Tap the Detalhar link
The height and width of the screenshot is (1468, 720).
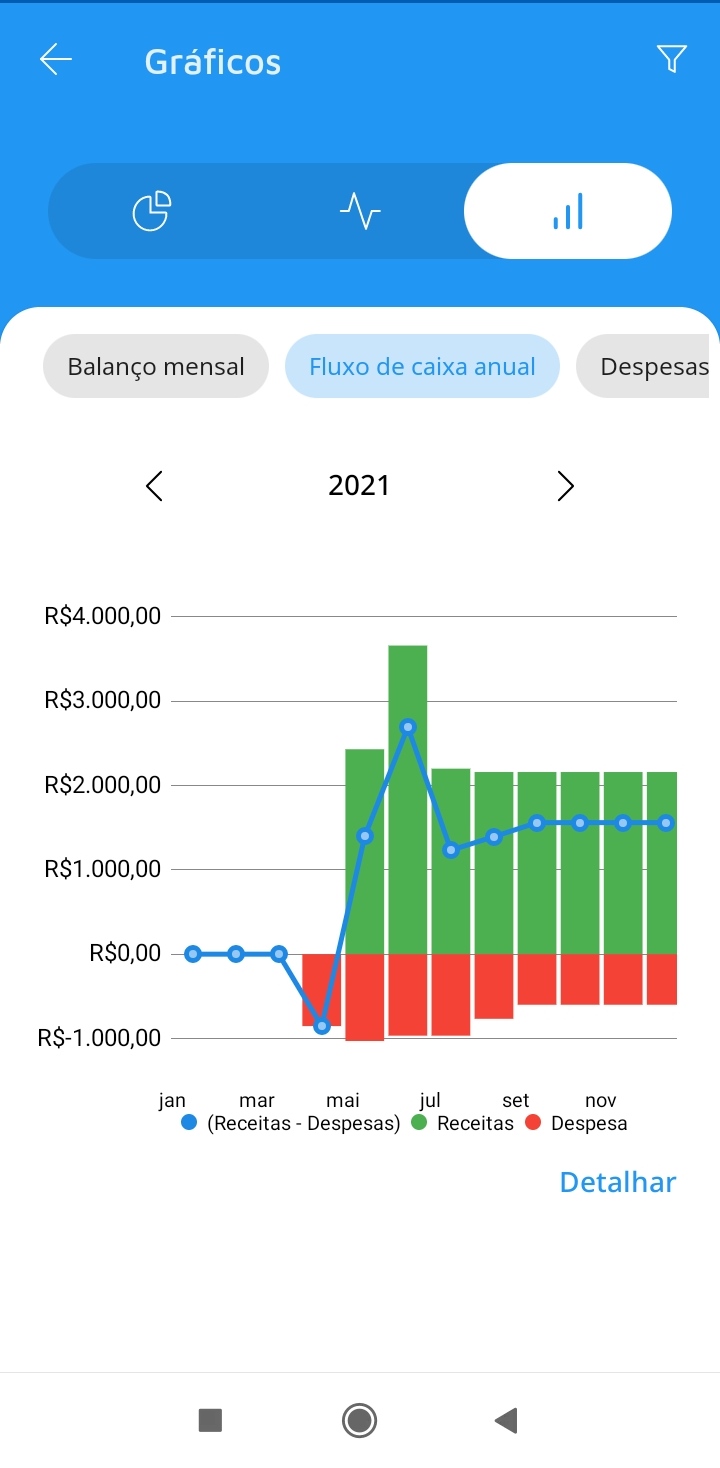[x=618, y=1182]
